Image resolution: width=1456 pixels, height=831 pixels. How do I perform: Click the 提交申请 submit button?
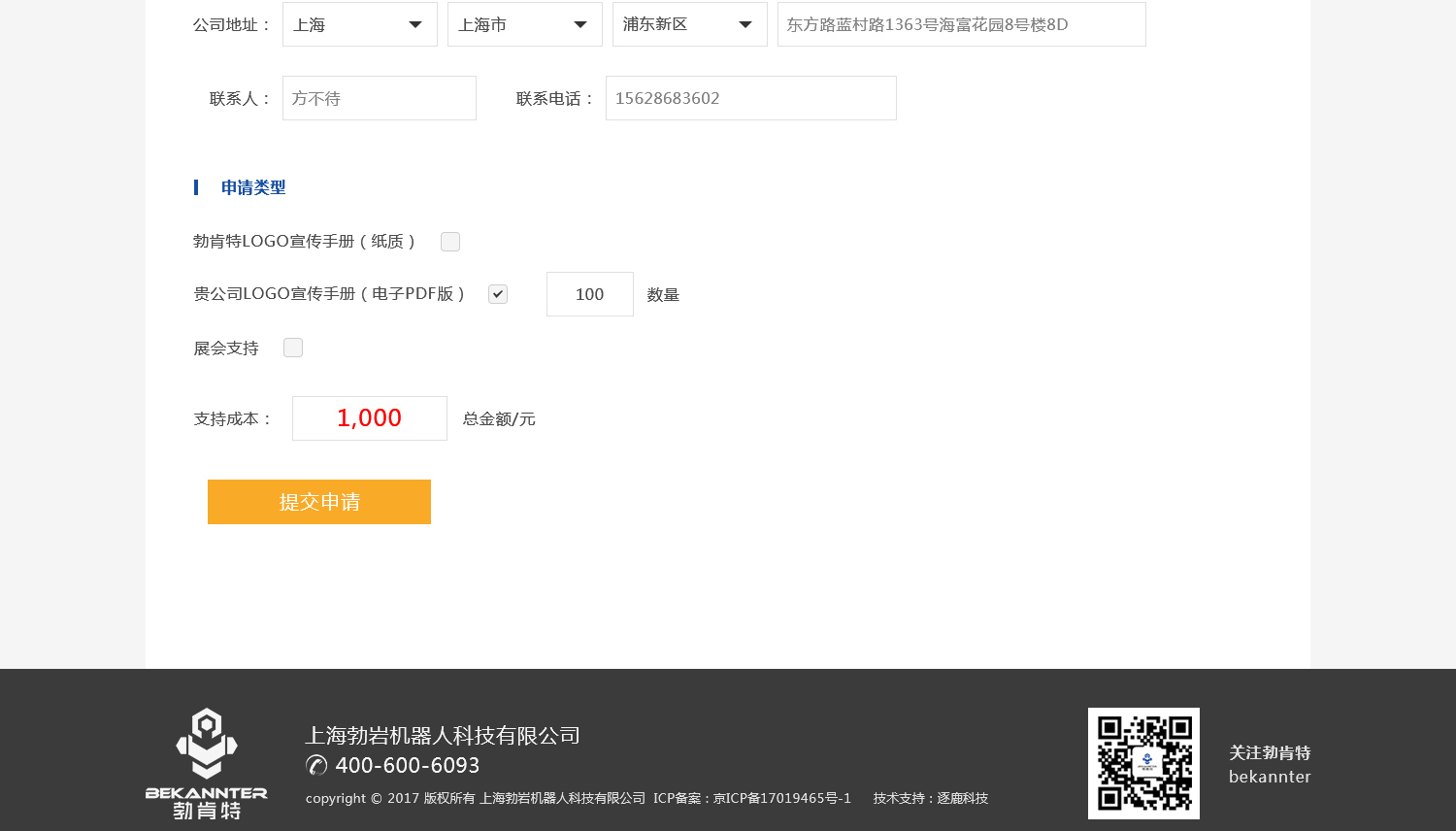pyautogui.click(x=319, y=502)
